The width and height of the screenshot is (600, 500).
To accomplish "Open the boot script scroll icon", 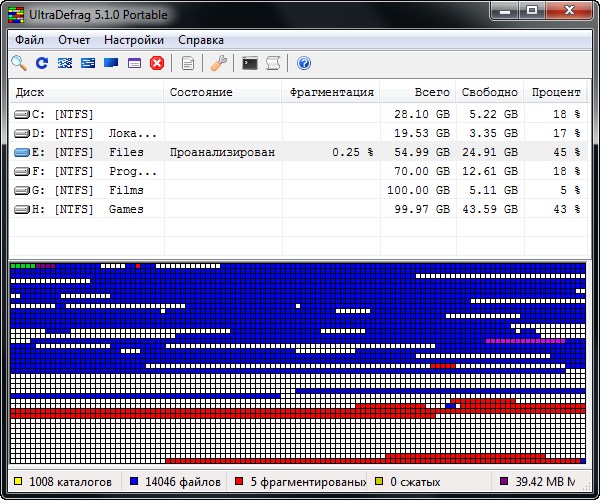I will (x=273, y=63).
